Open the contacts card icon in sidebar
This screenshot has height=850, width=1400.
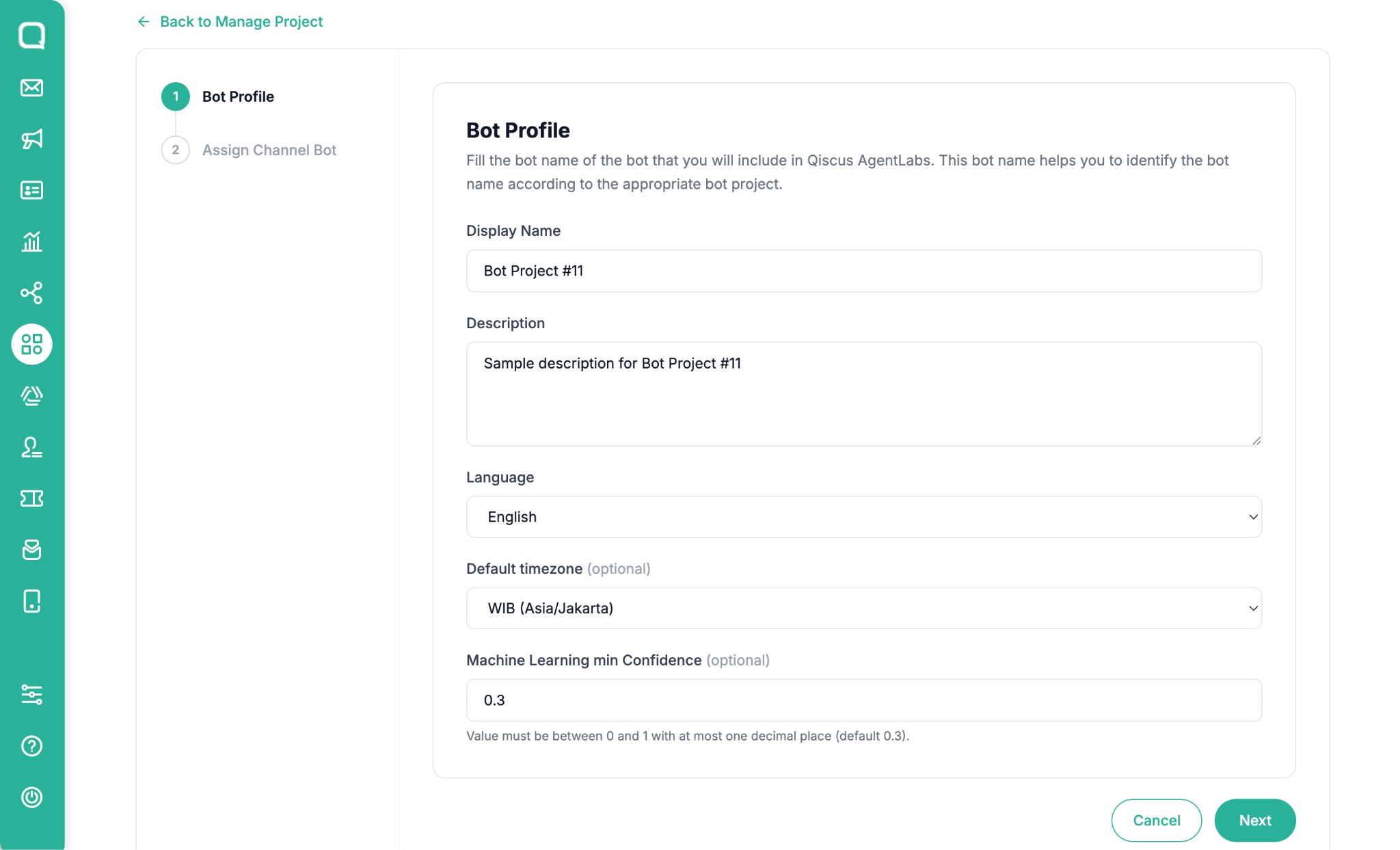pyautogui.click(x=31, y=190)
